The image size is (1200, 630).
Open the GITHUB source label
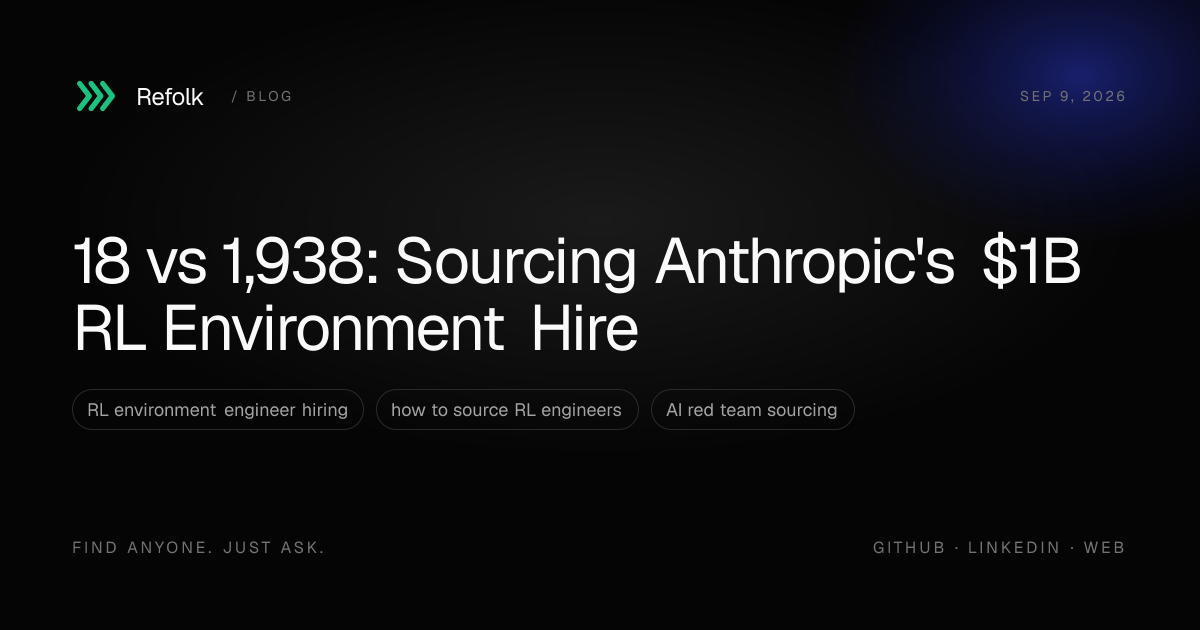click(909, 548)
